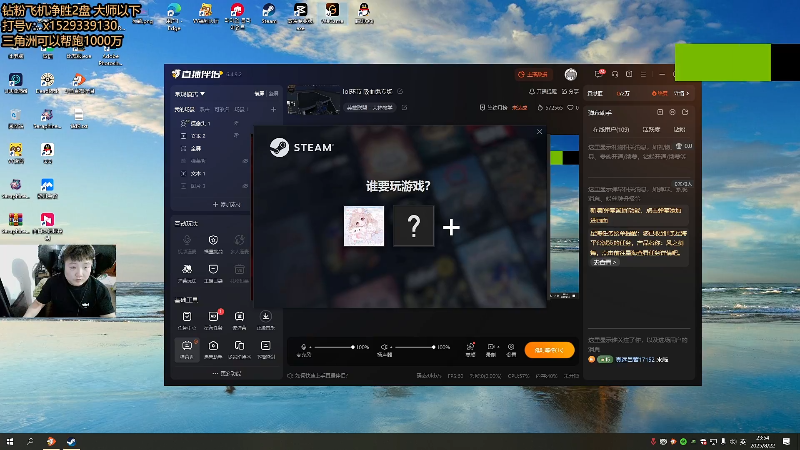Image resolution: width=800 pixels, height=450 pixels.
Task: Open the Windows notification center
Action: [786, 441]
